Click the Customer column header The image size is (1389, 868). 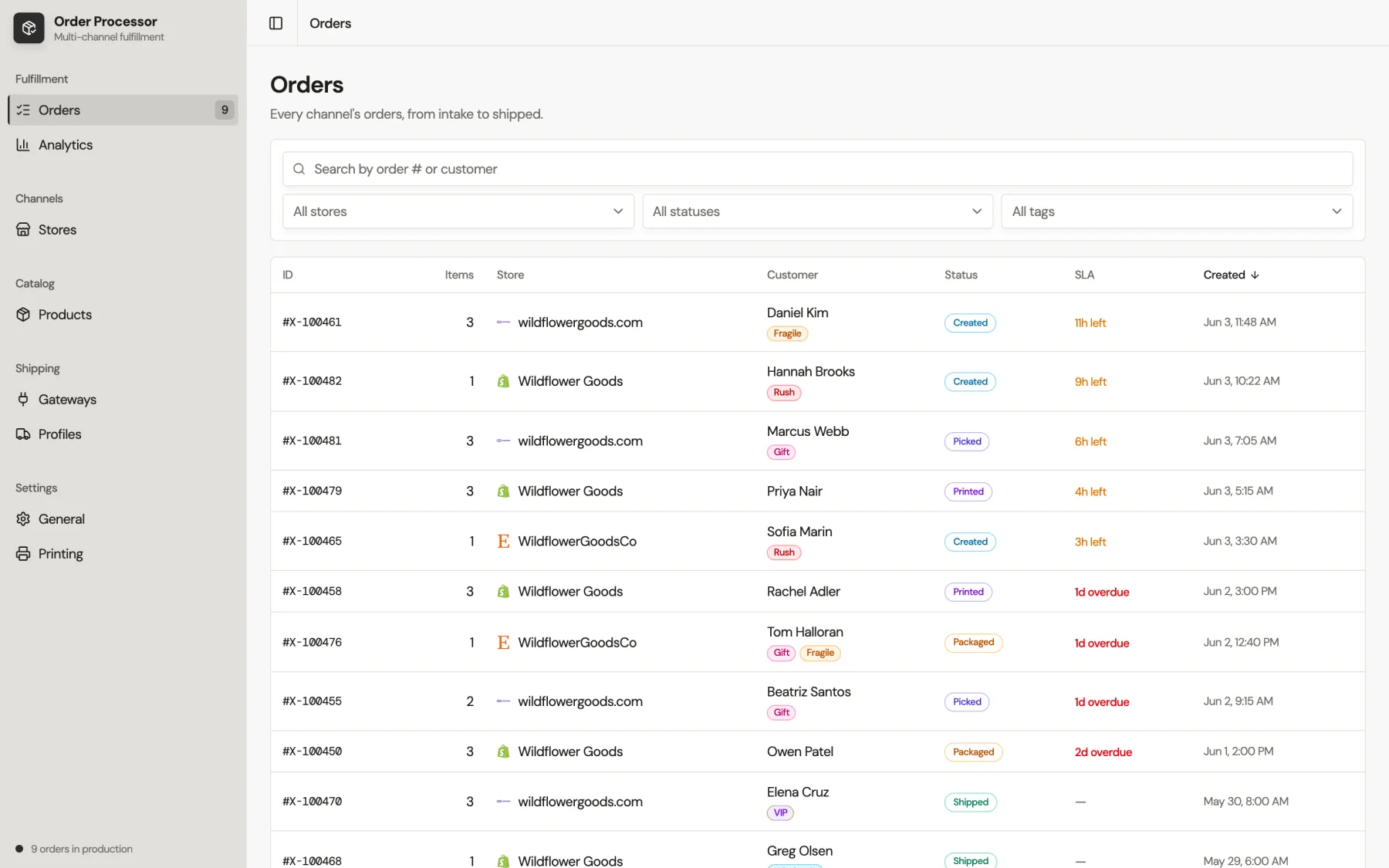click(x=792, y=275)
